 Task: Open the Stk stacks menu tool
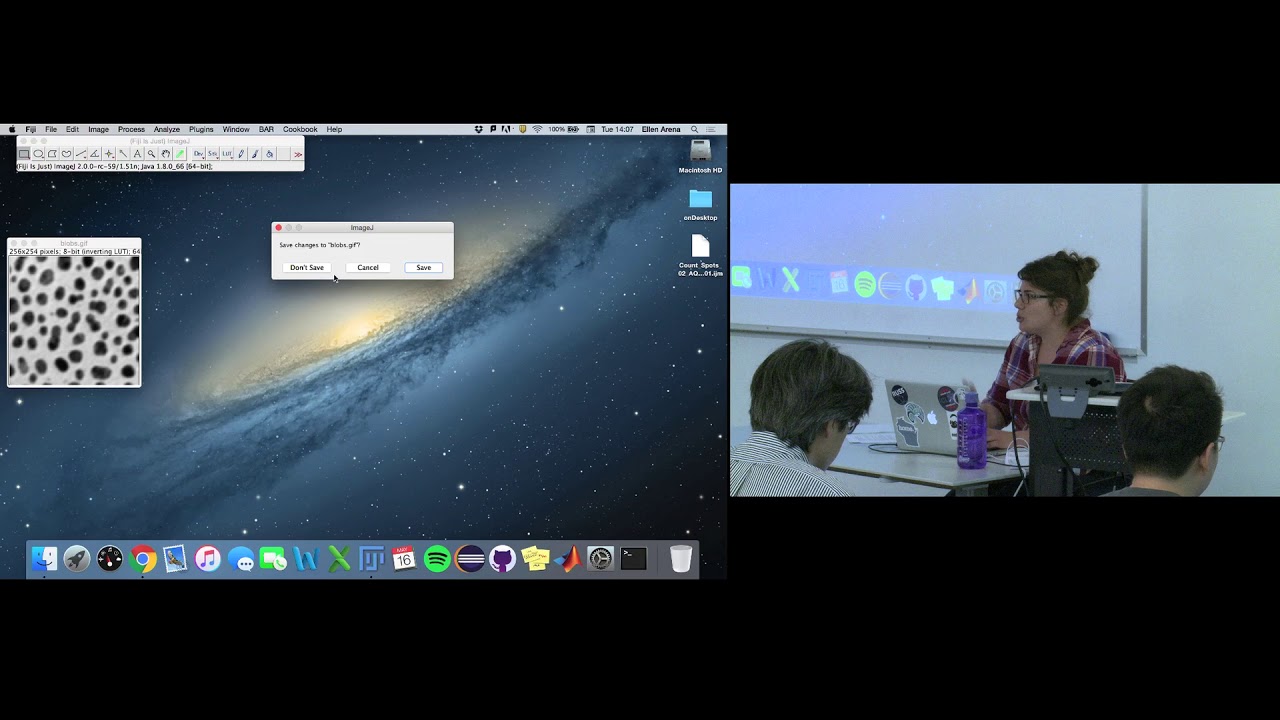pyautogui.click(x=213, y=154)
